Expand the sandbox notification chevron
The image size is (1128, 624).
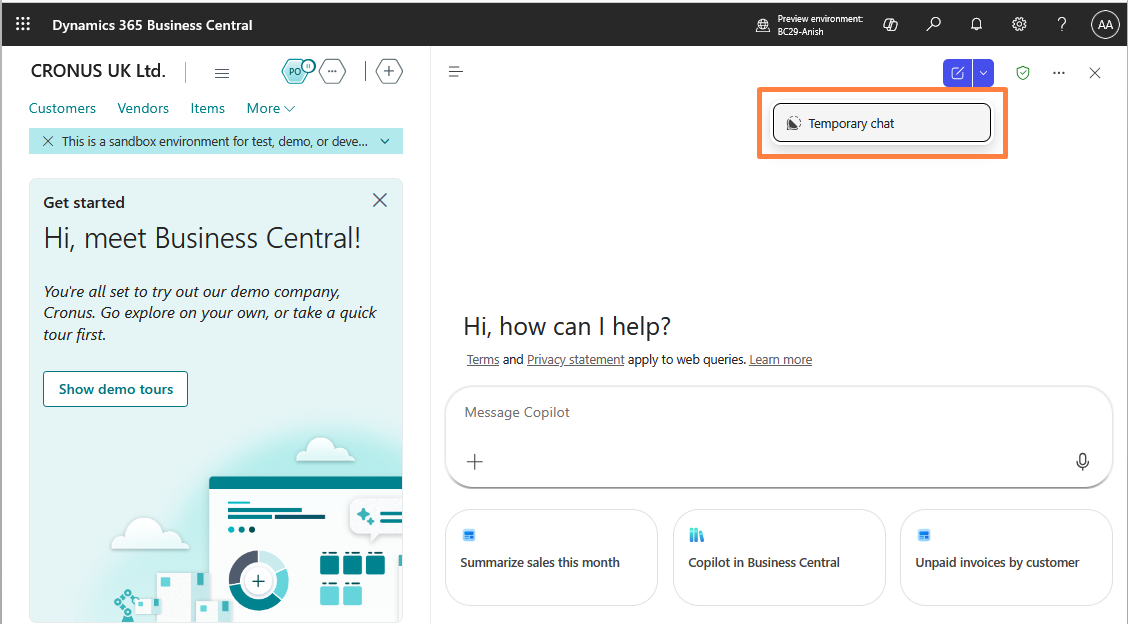385,141
